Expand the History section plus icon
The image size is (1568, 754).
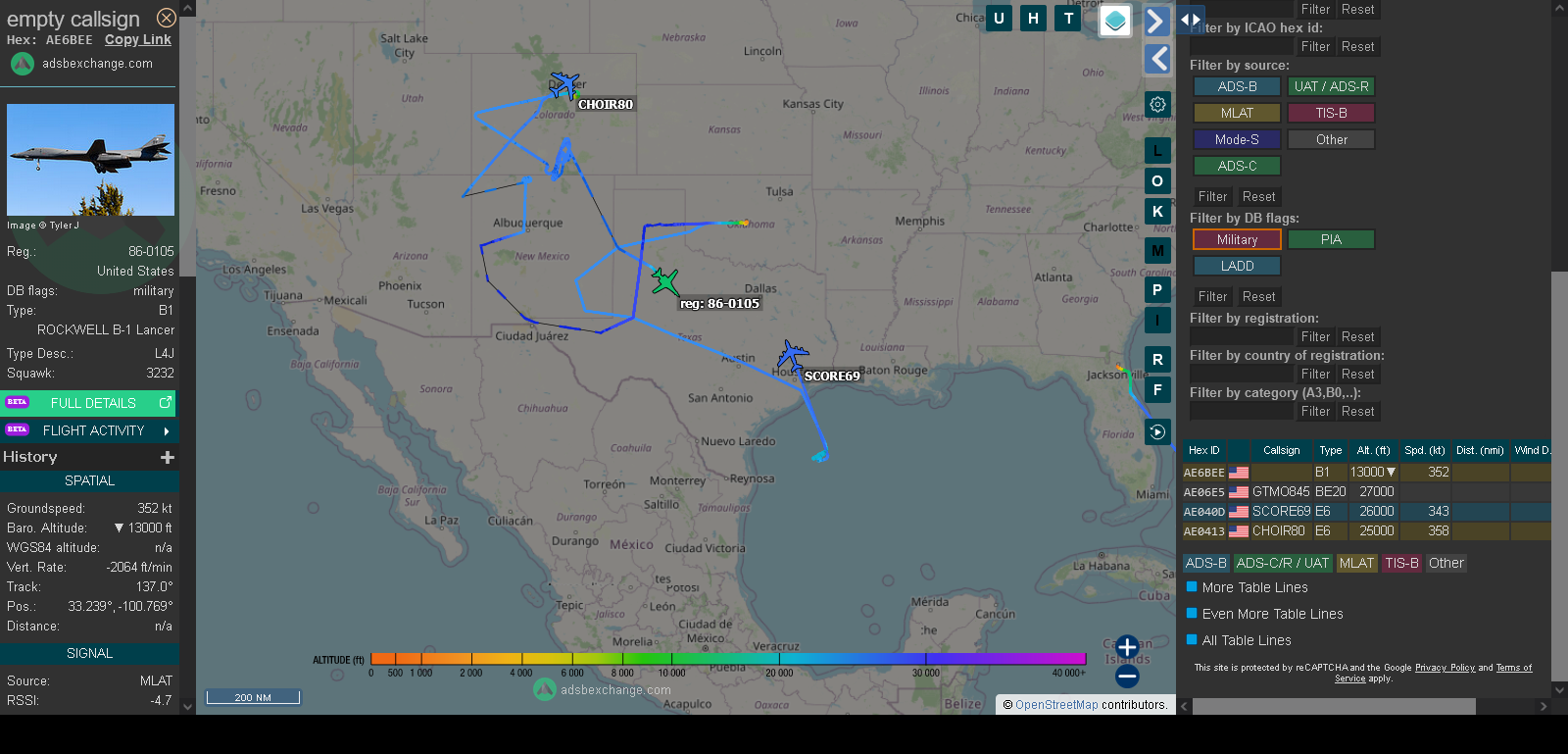tap(168, 457)
